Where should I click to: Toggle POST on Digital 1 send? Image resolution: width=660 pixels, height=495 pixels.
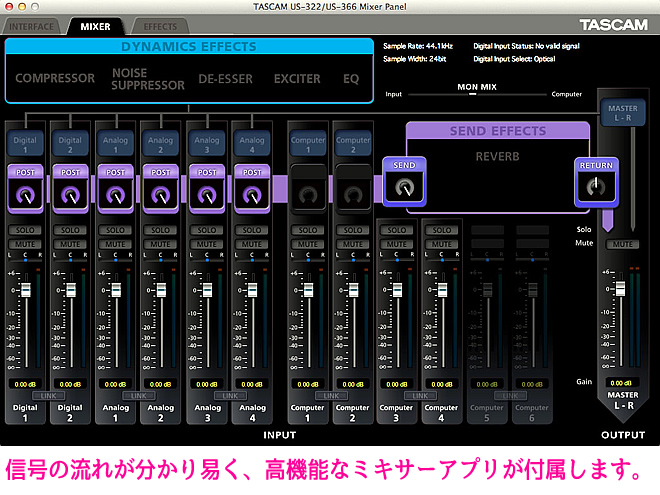25,172
